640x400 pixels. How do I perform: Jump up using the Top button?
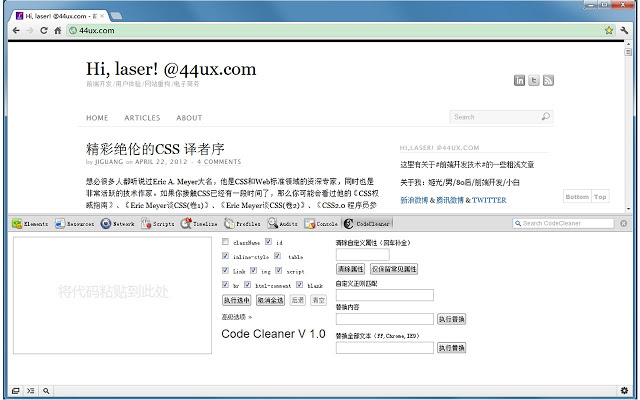(x=600, y=197)
